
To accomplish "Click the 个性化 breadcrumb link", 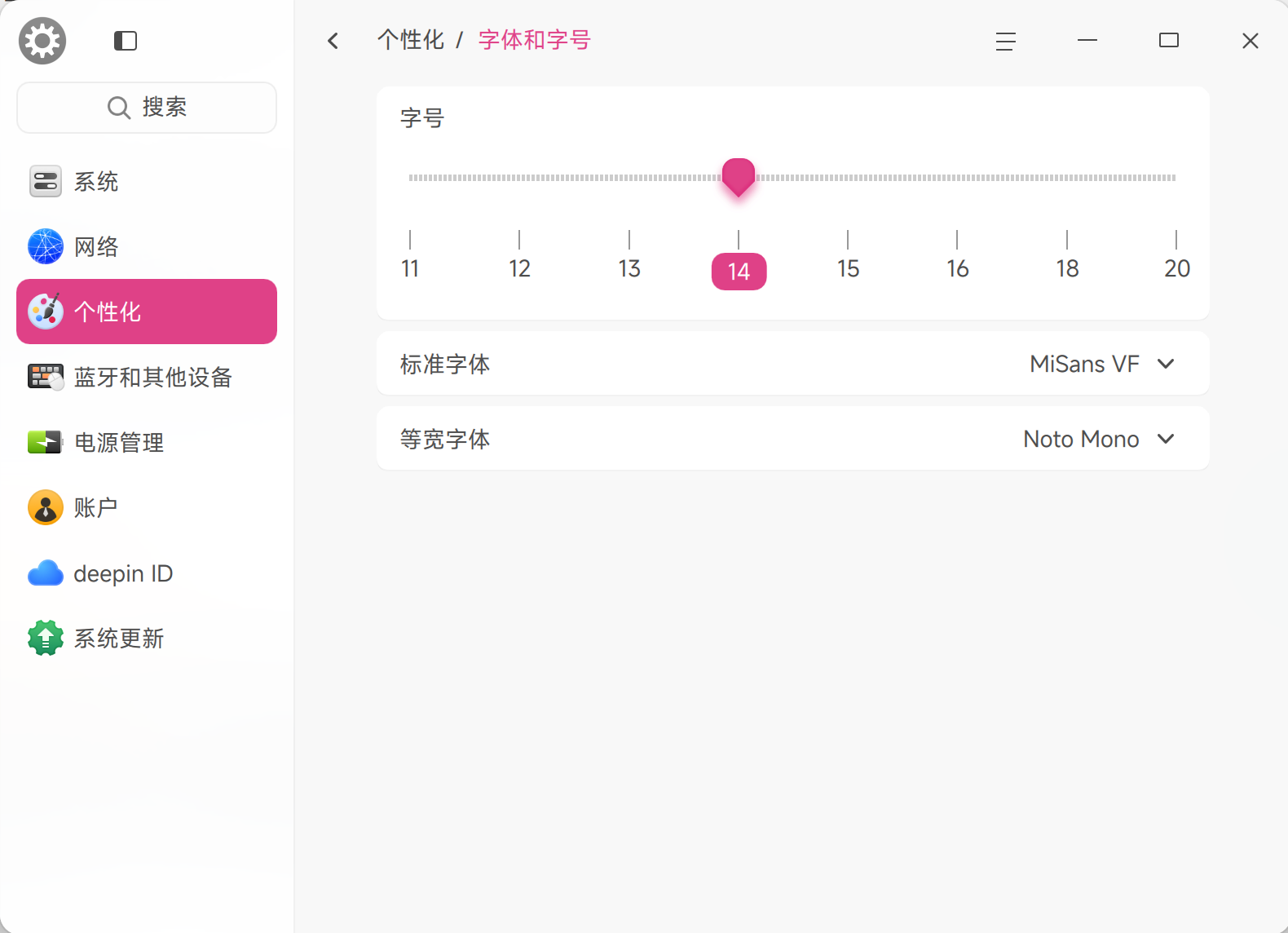I will click(x=411, y=40).
